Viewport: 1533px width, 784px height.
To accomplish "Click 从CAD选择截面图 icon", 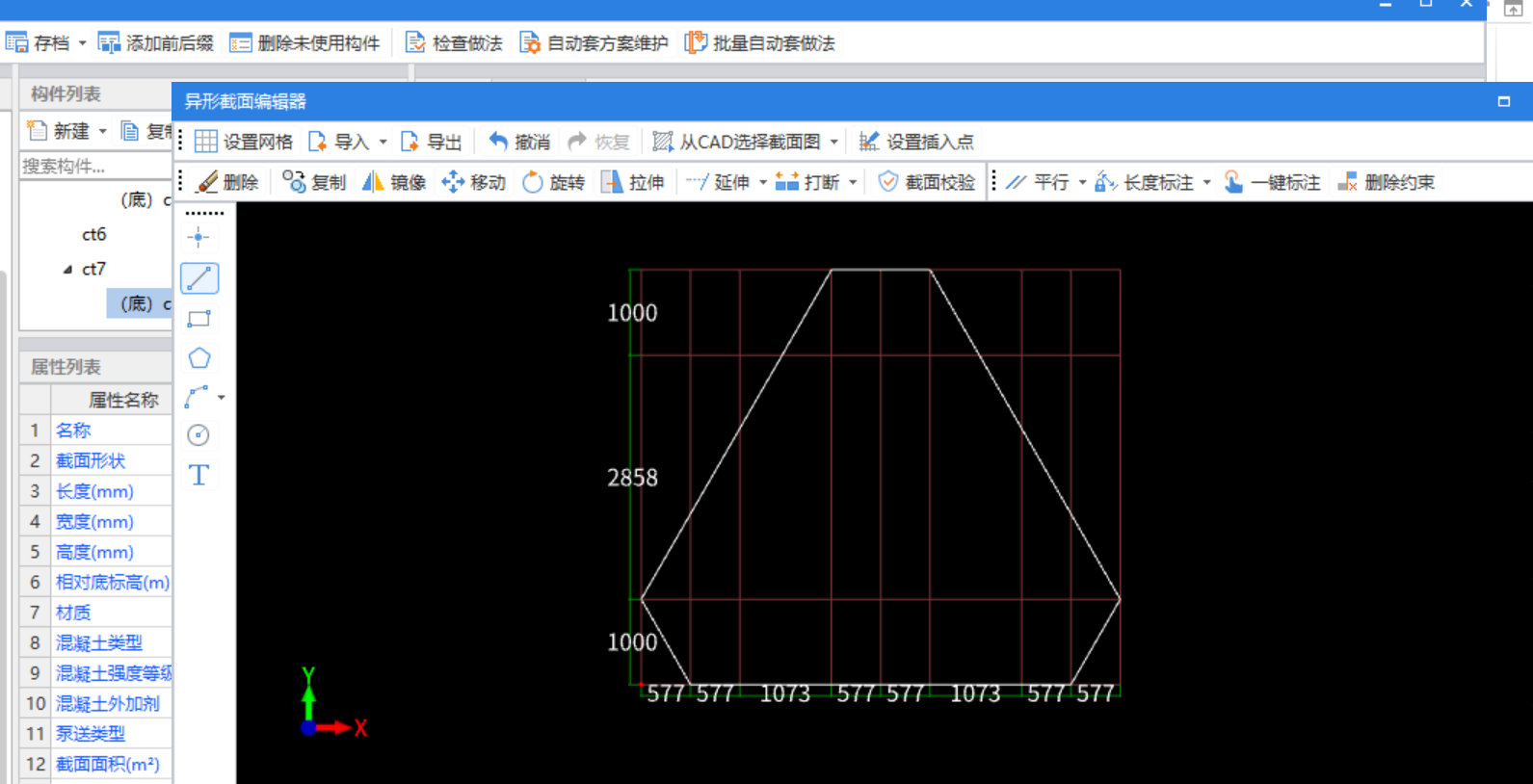I will coord(663,142).
